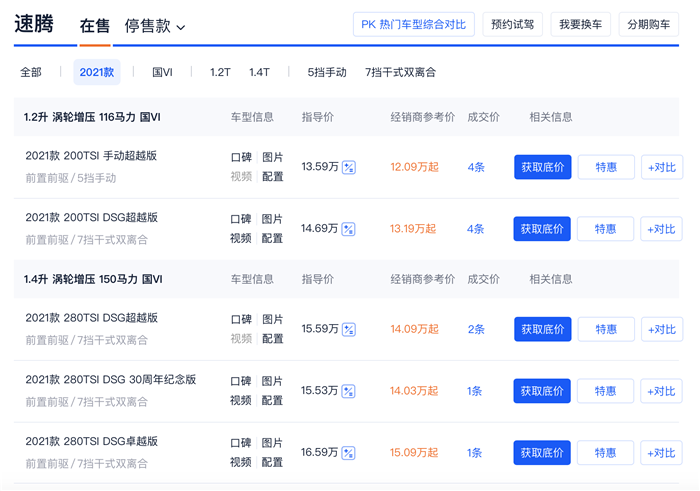The height and width of the screenshot is (491, 700).
Task: Open price calculator icon beside 15.59万
Action: point(349,330)
